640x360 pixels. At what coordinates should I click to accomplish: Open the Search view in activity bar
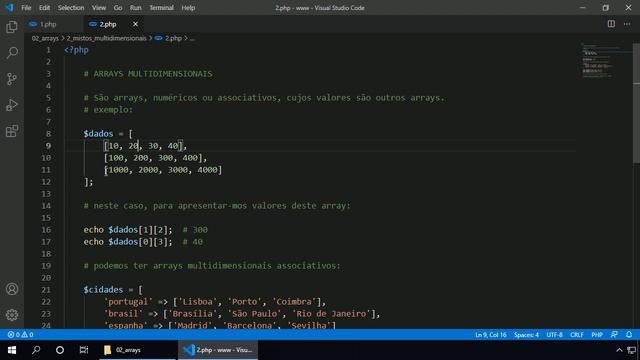coord(12,53)
